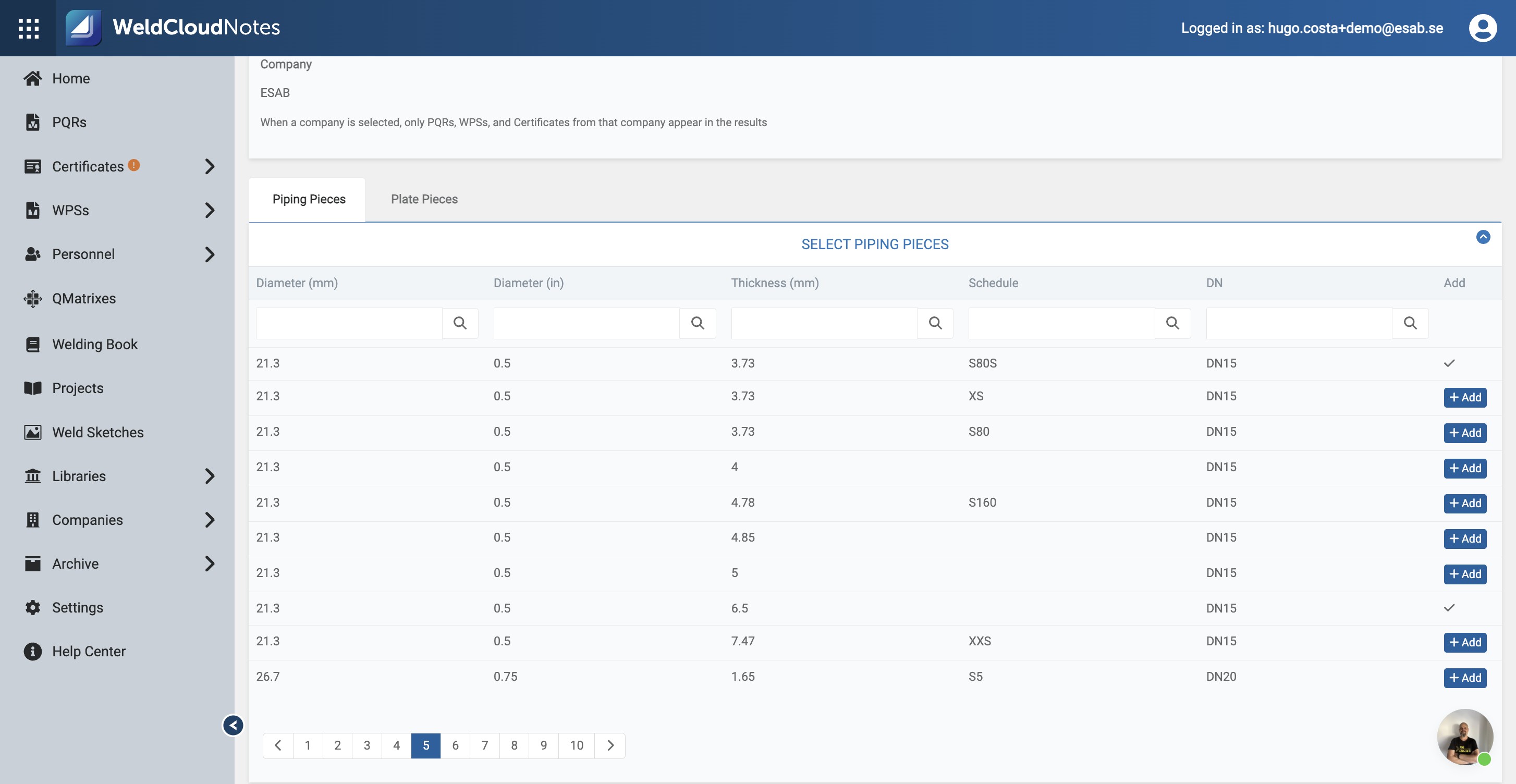1516x784 pixels.
Task: Click the Schedule column search magnifier icon
Action: (1172, 323)
